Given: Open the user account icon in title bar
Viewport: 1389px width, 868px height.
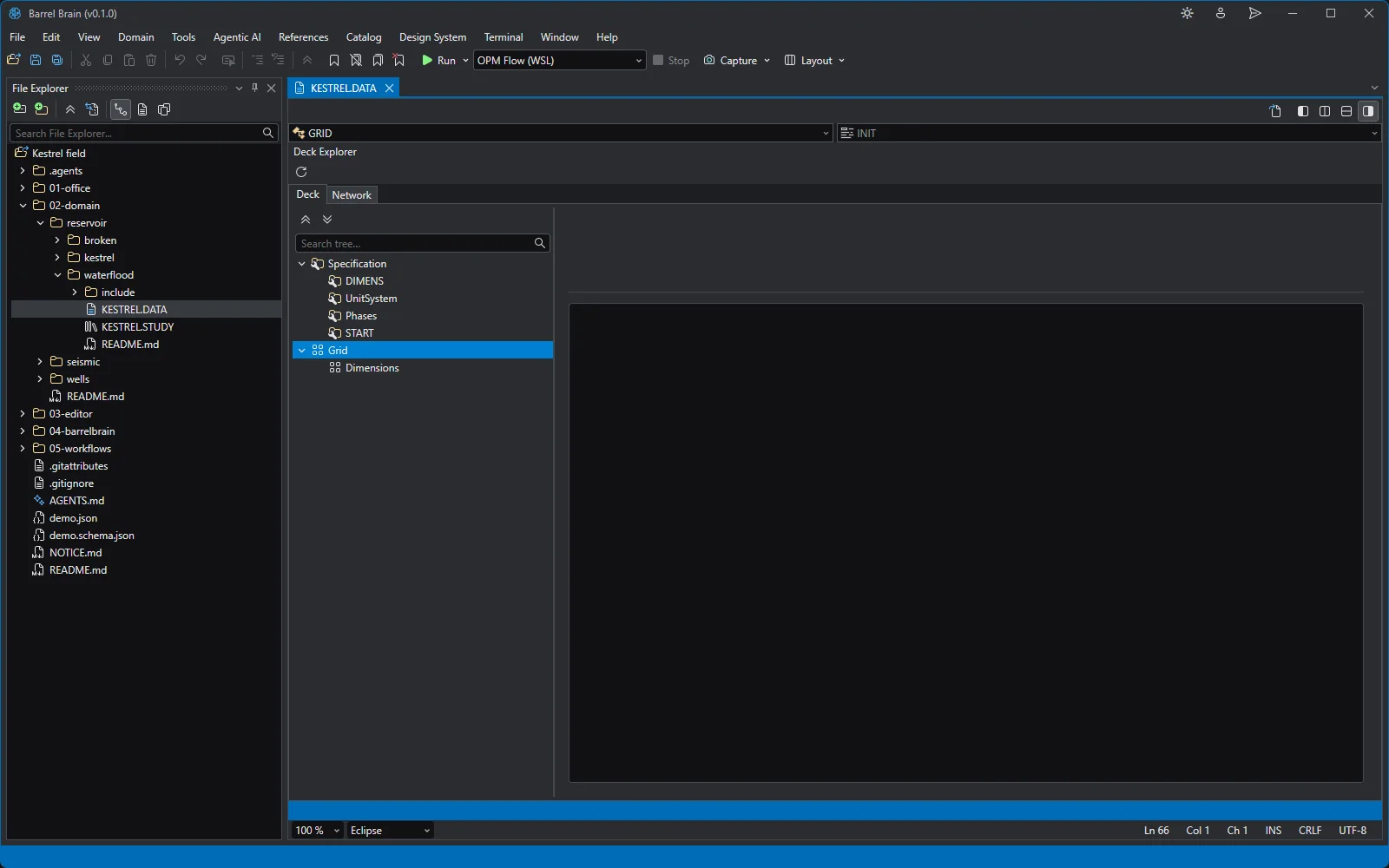Looking at the screenshot, I should point(1221,13).
